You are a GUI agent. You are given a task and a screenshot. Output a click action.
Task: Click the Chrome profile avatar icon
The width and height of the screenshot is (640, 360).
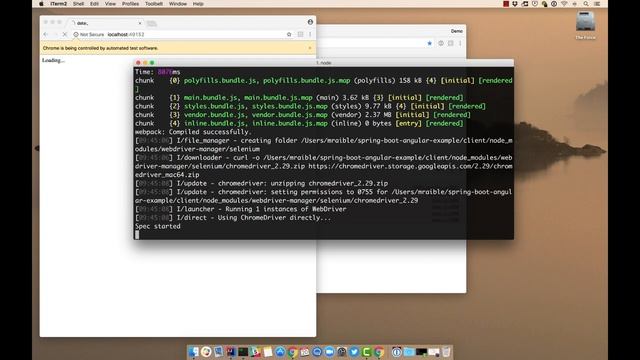tap(310, 22)
